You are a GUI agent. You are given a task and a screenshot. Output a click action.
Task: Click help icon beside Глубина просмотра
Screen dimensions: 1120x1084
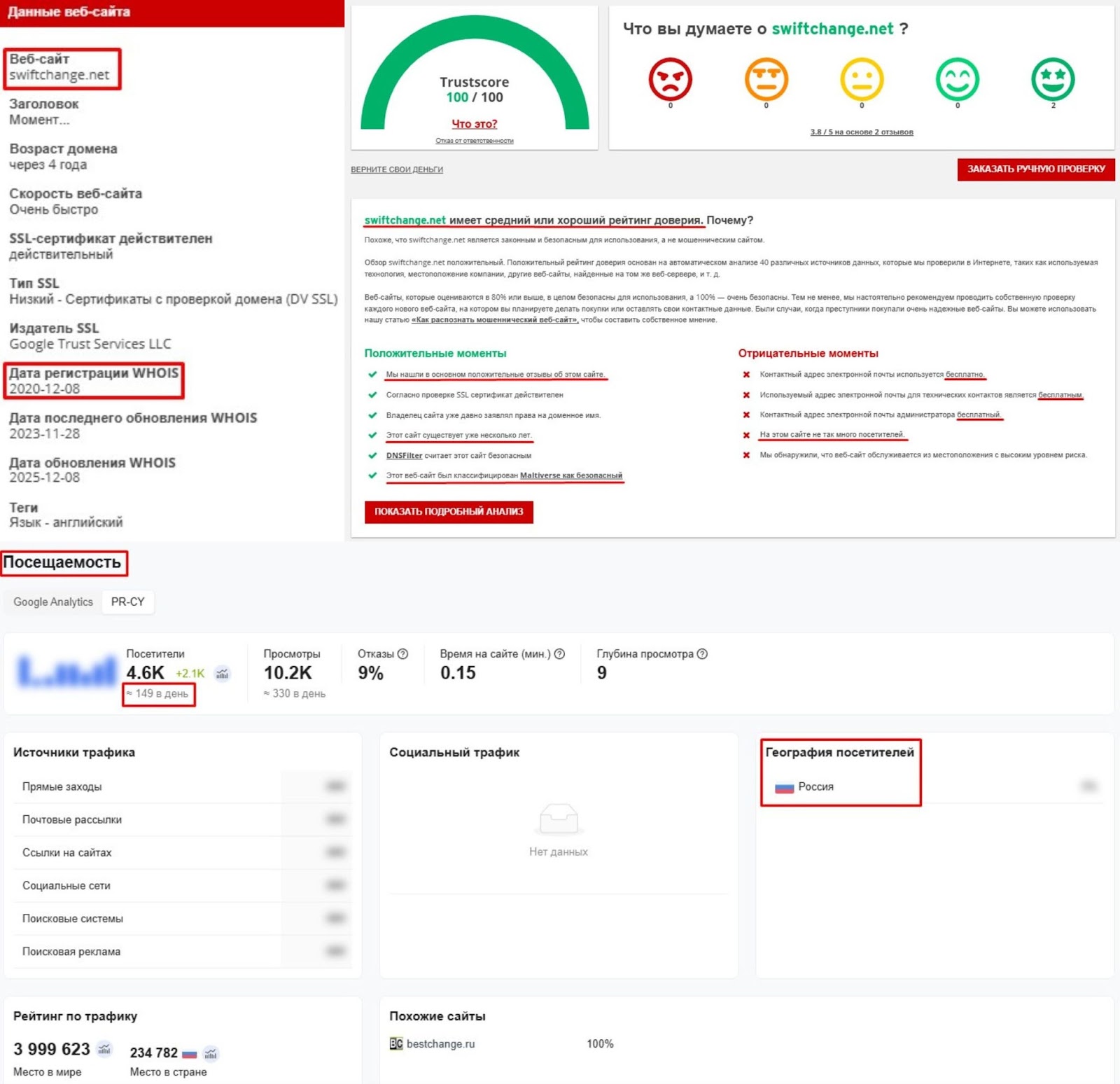click(702, 654)
